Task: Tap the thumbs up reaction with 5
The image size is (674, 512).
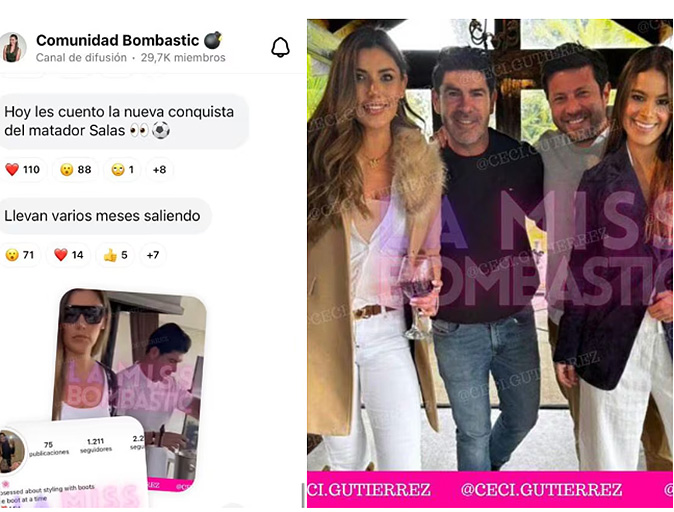Action: (115, 255)
